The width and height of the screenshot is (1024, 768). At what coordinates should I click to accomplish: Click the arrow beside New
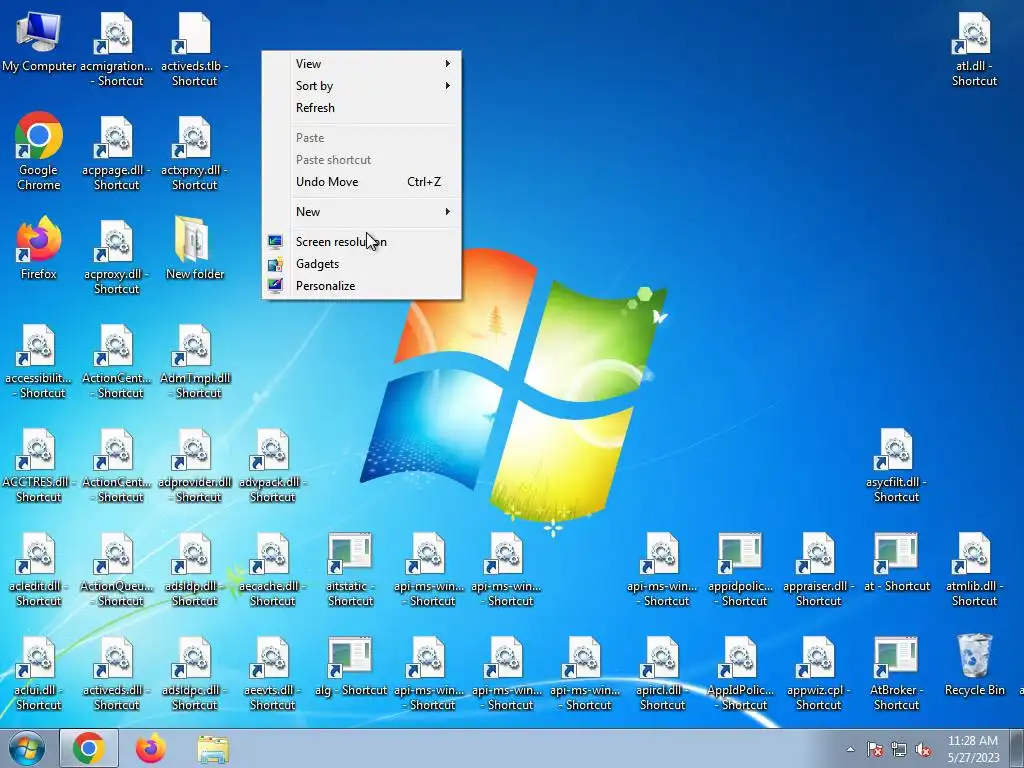448,212
